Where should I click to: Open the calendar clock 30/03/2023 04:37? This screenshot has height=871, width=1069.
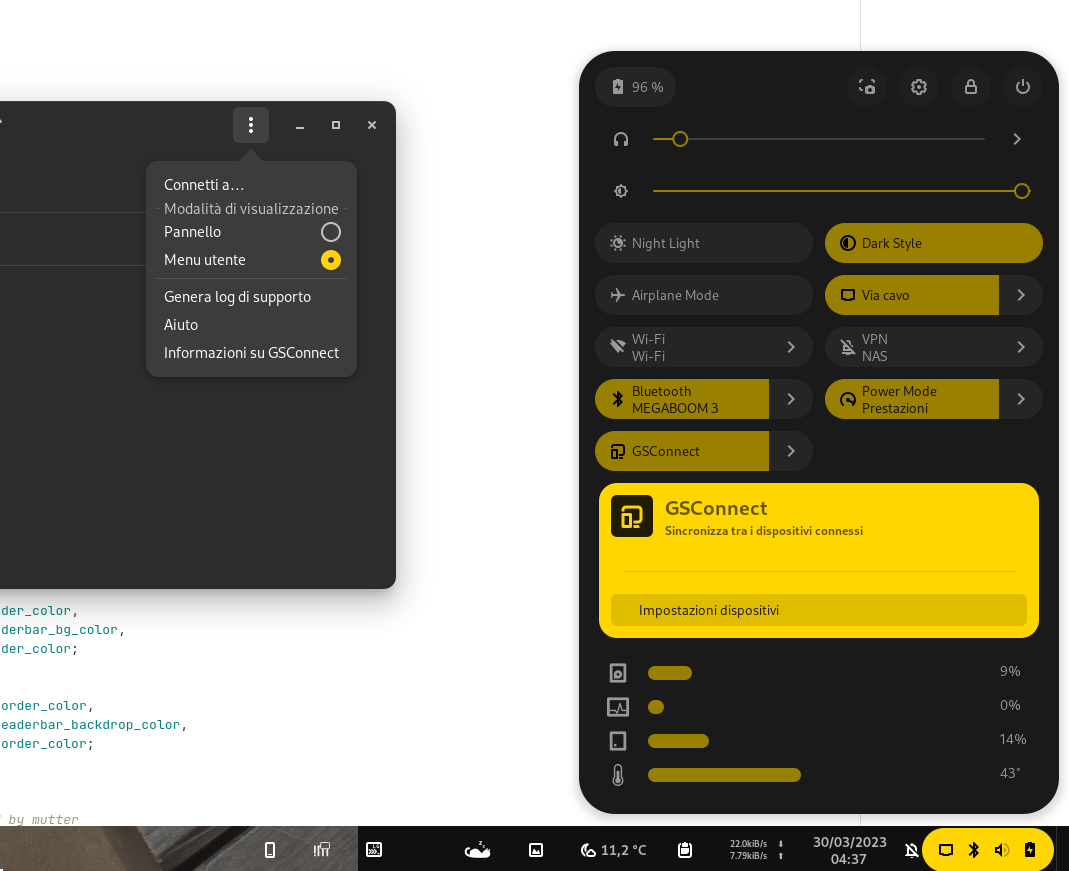849,850
